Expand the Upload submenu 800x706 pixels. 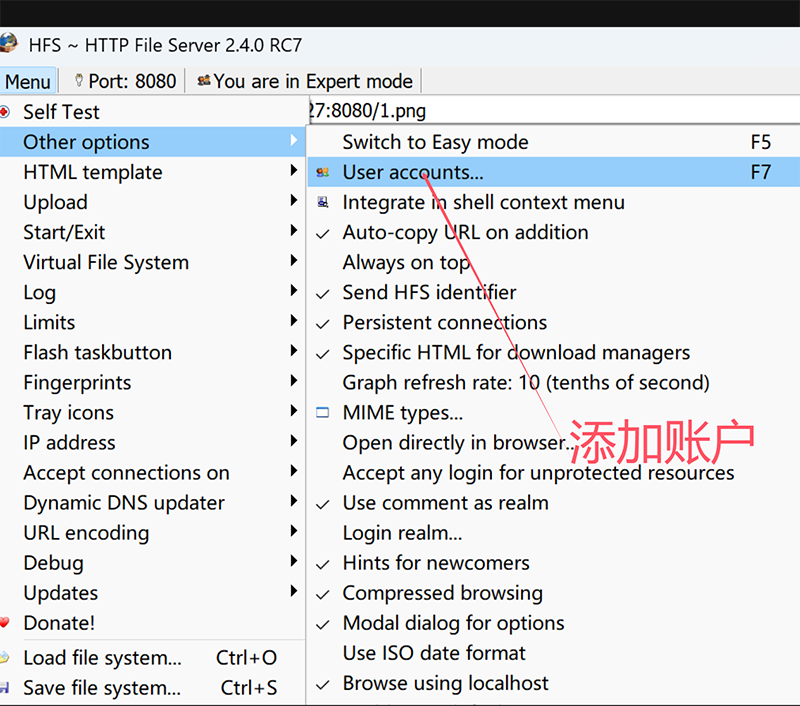[x=153, y=203]
